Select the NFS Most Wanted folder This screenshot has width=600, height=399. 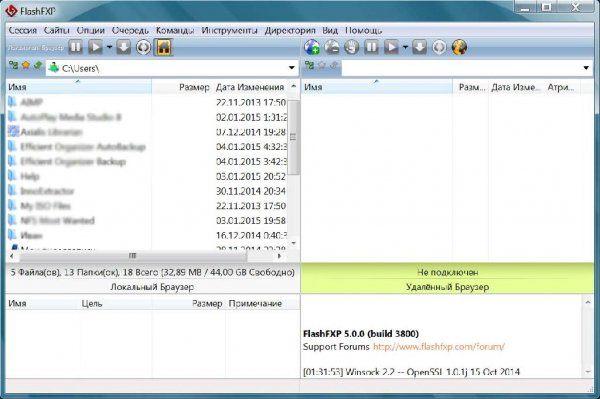[57, 220]
